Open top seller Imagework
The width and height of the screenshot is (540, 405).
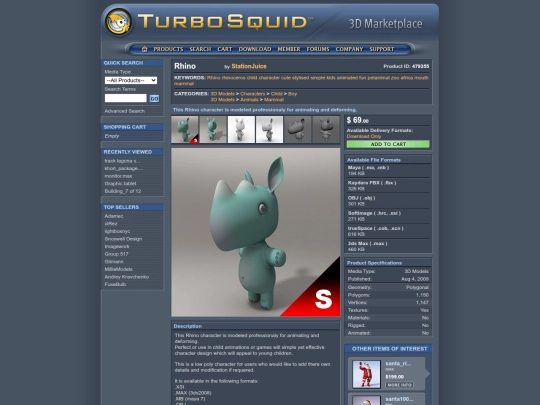click(x=117, y=246)
